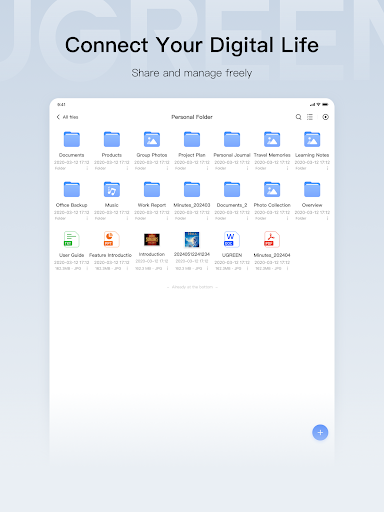Open the Feature Introduction PPT file
This screenshot has width=384, height=512.
111,239
